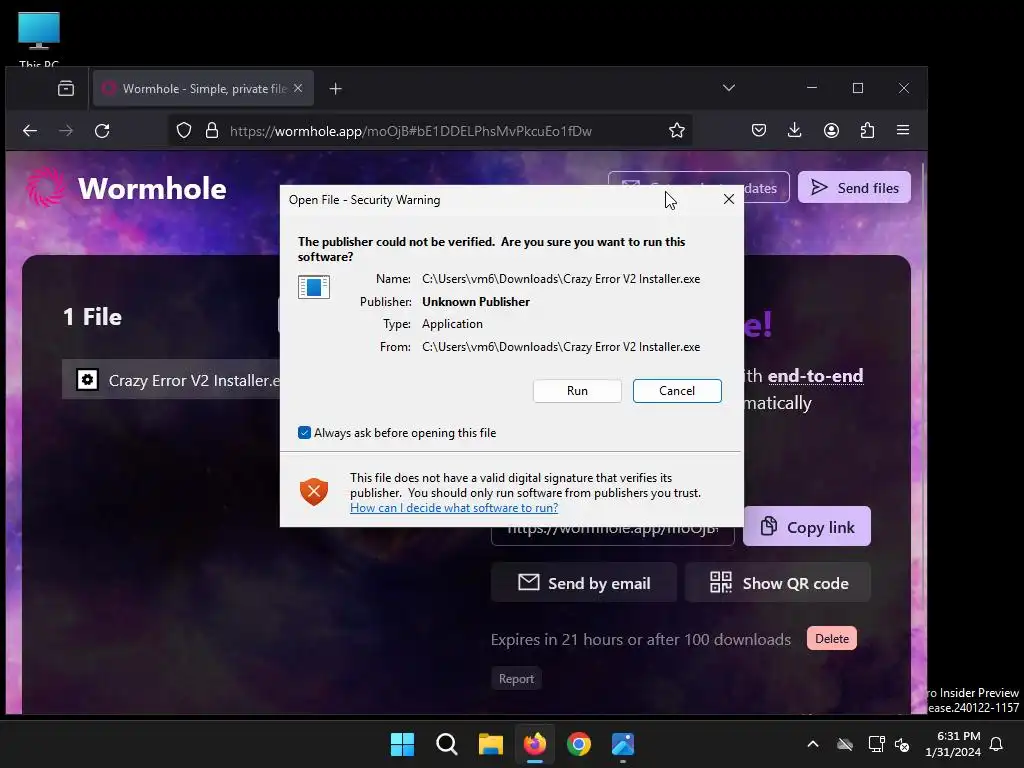The image size is (1024, 768).
Task: Open Photos app icon in taskbar
Action: pos(623,744)
